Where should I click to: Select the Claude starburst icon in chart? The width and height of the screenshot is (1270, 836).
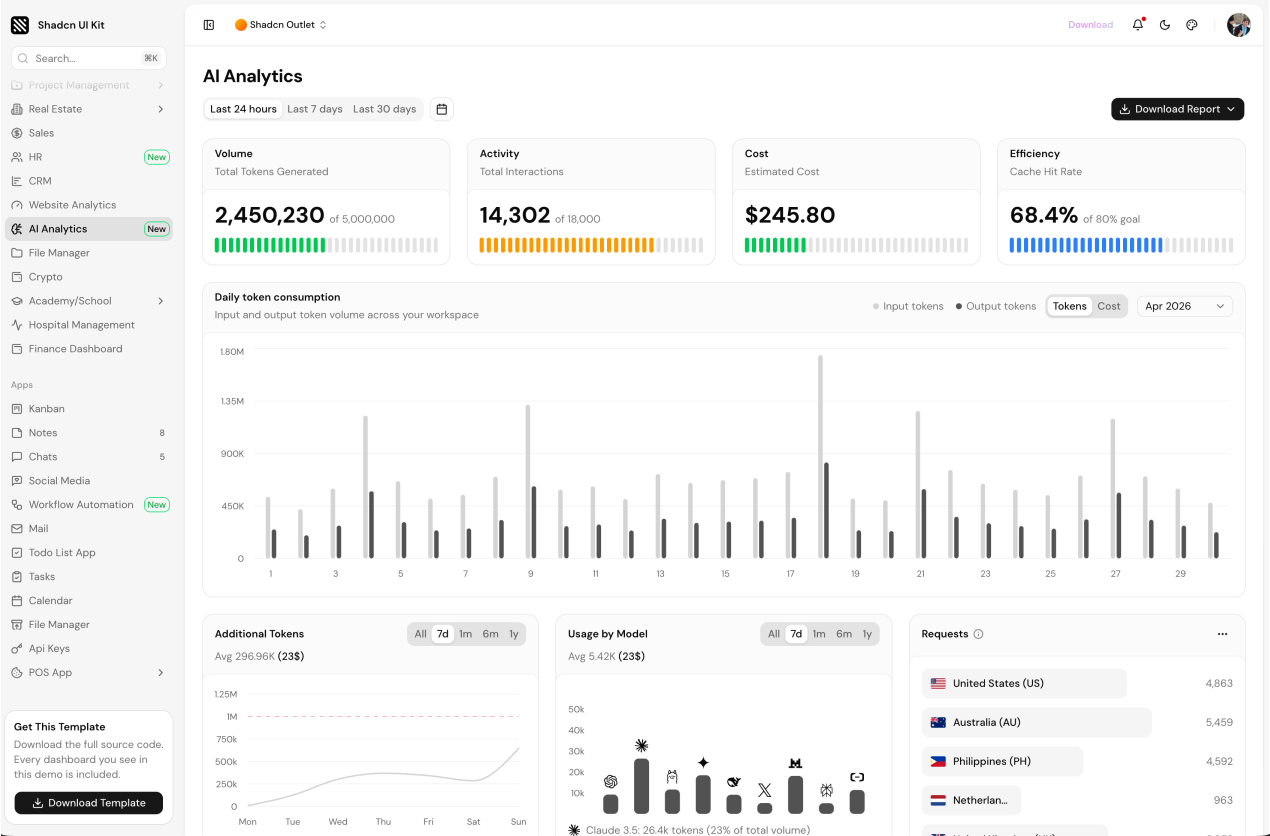641,745
